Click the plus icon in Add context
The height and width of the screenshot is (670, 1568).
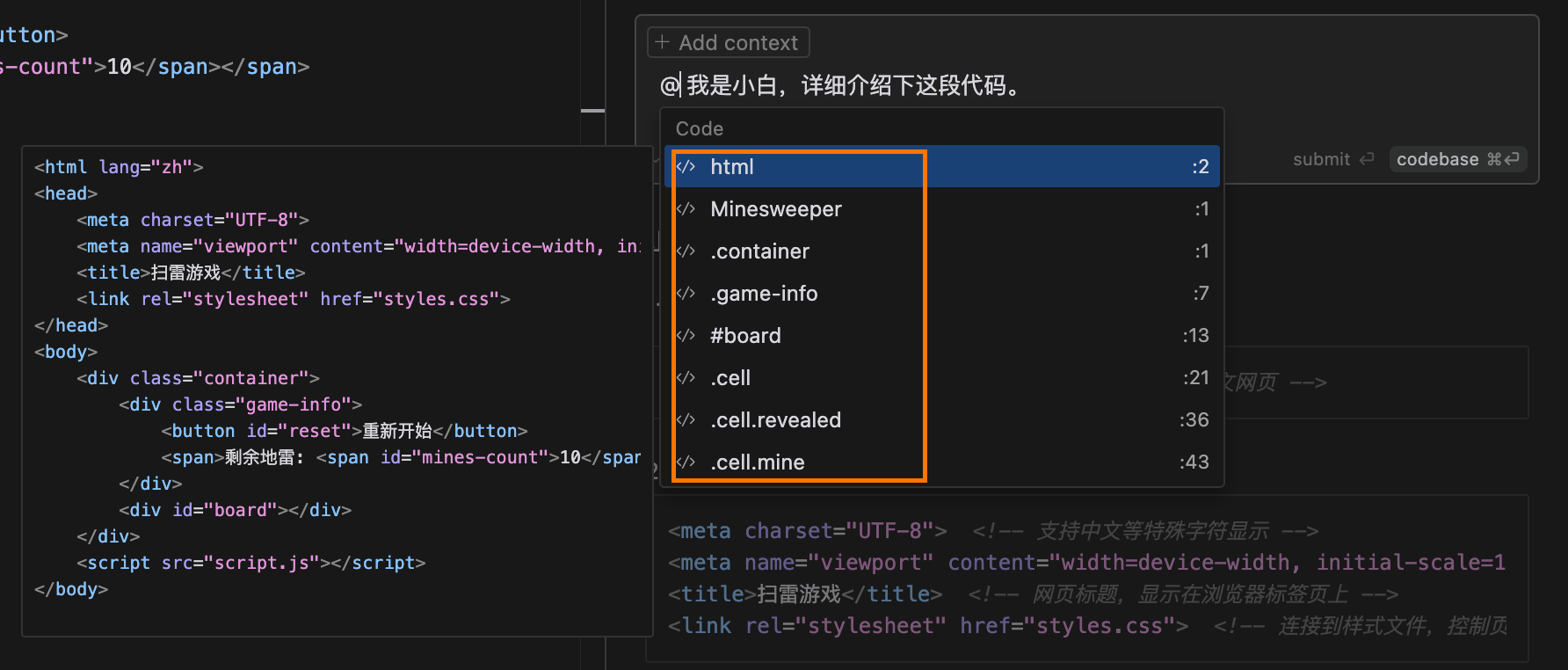coord(663,42)
